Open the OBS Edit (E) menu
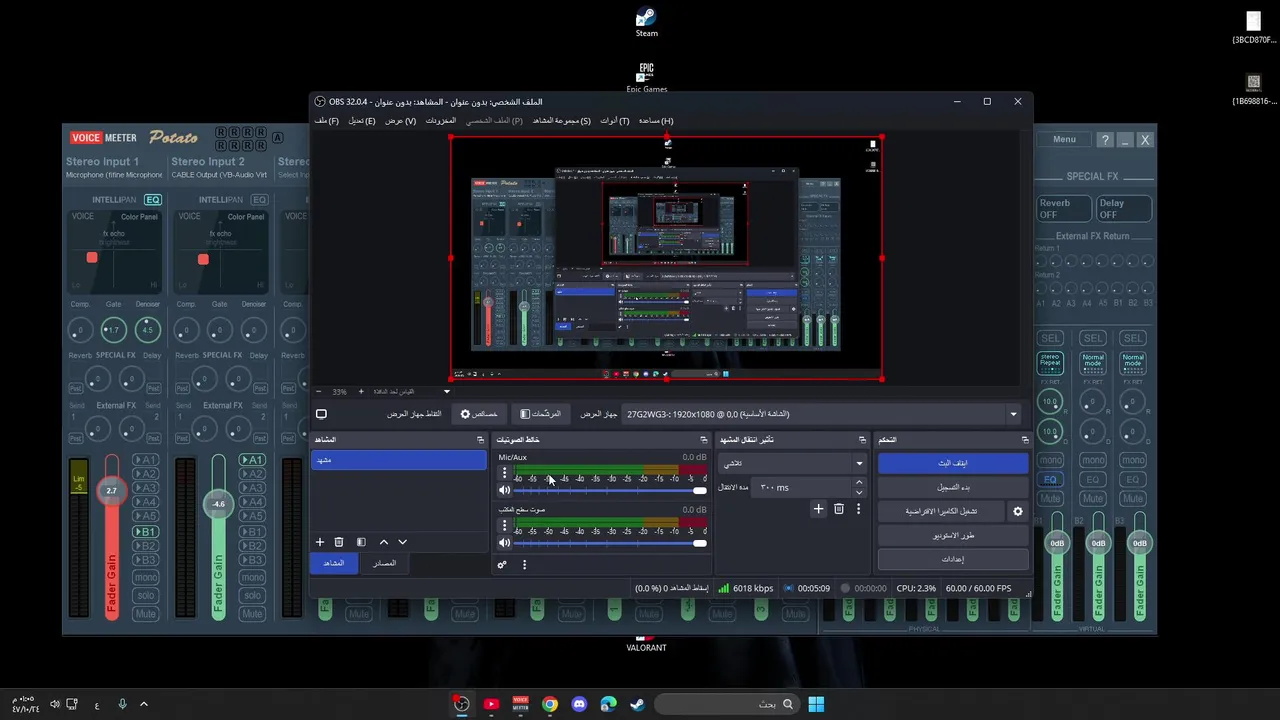This screenshot has height=720, width=1280. pyautogui.click(x=362, y=121)
